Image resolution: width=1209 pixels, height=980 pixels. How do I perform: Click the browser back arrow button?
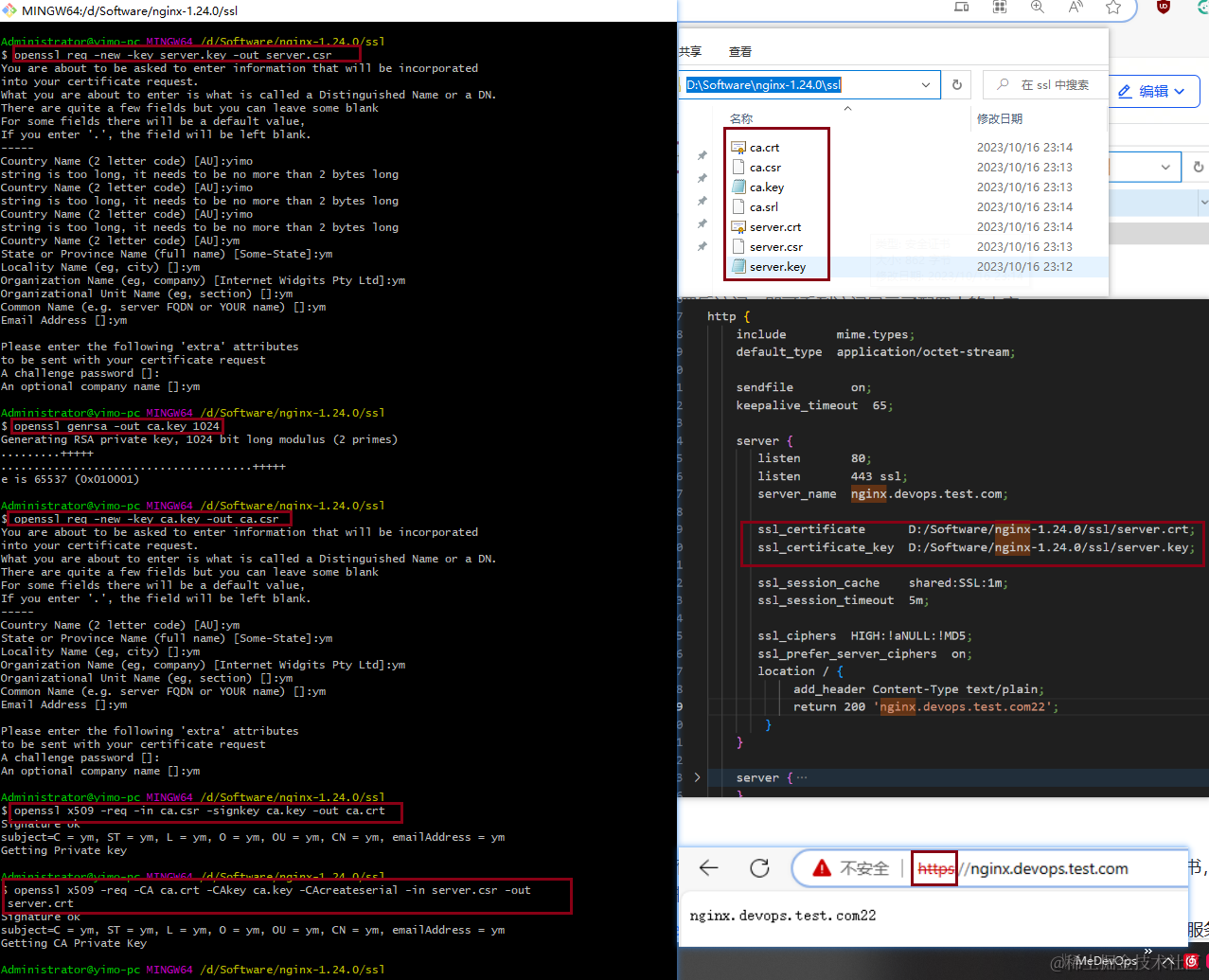pos(709,868)
